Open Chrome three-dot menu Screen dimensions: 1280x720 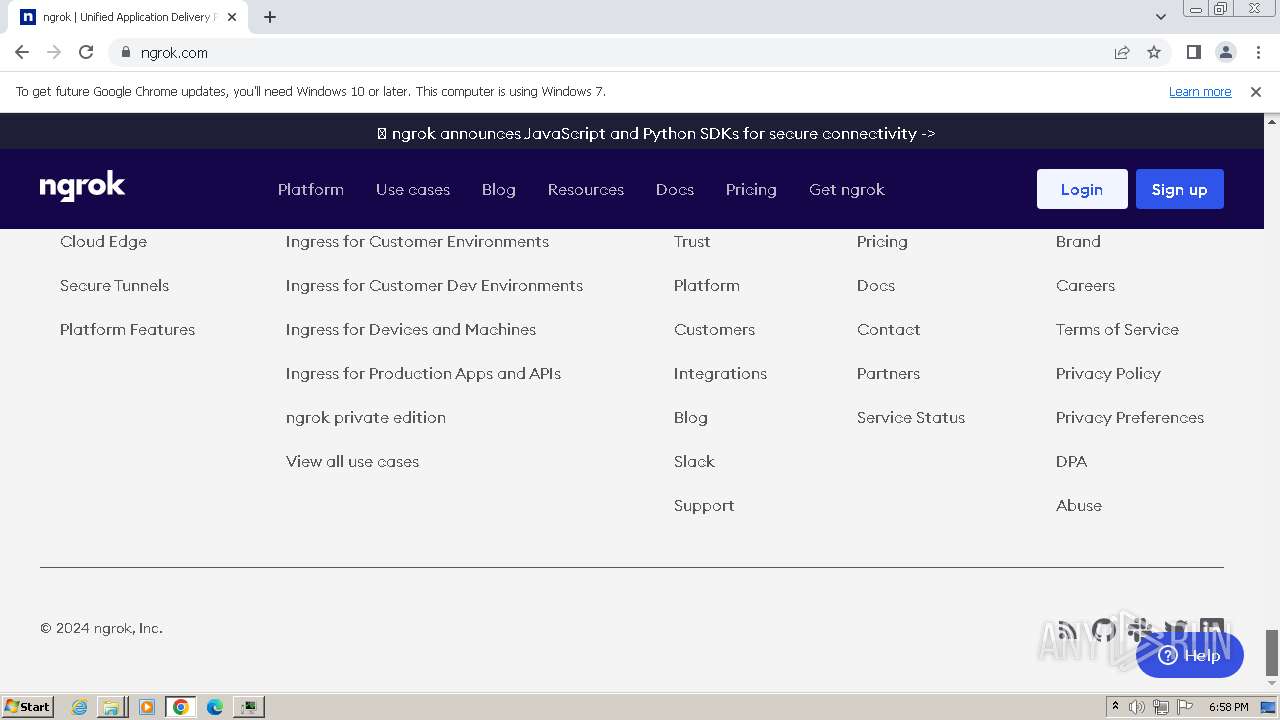(x=1256, y=52)
